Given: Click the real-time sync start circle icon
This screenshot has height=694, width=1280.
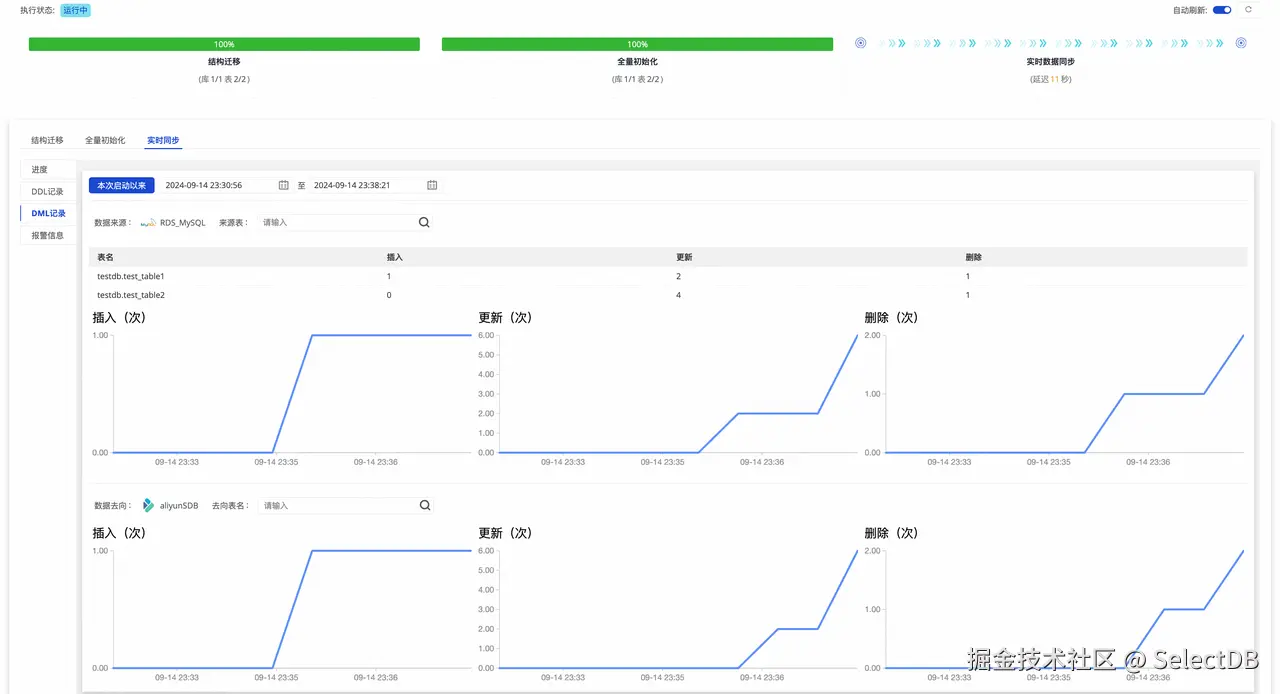Looking at the screenshot, I should (860, 43).
